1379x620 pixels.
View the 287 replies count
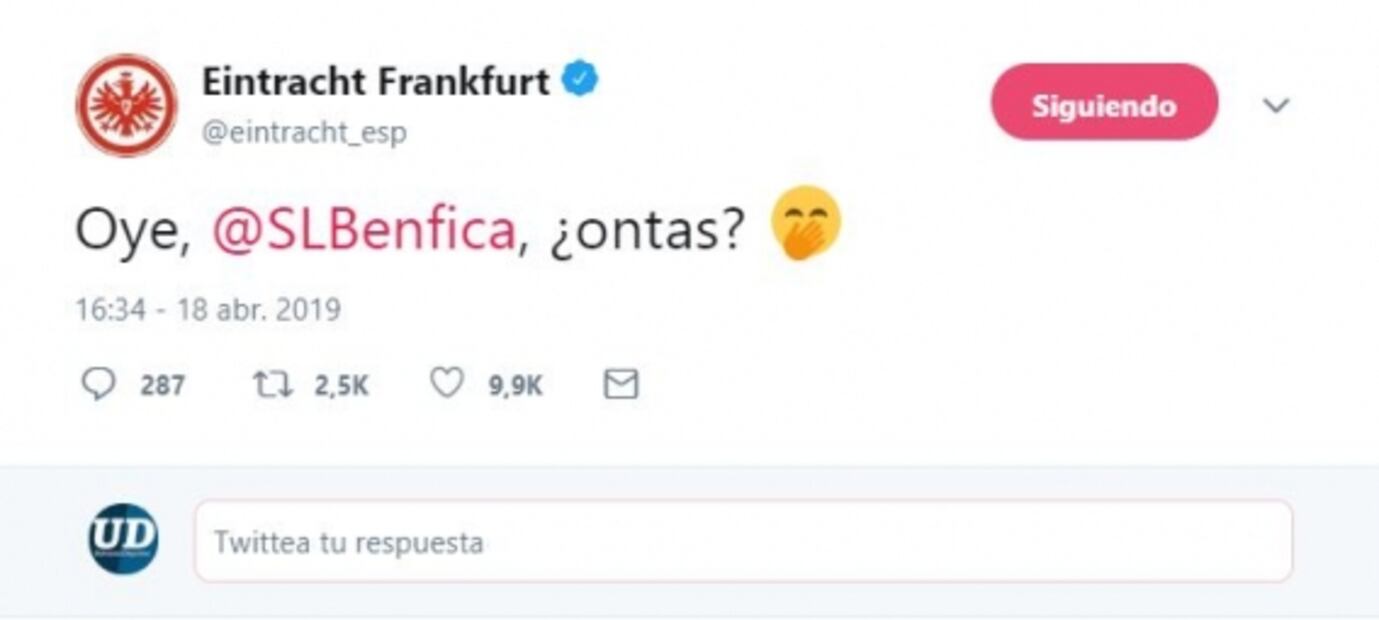pos(162,385)
